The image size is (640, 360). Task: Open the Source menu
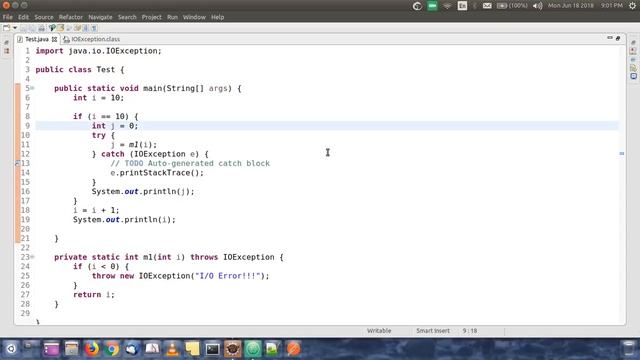click(x=44, y=17)
